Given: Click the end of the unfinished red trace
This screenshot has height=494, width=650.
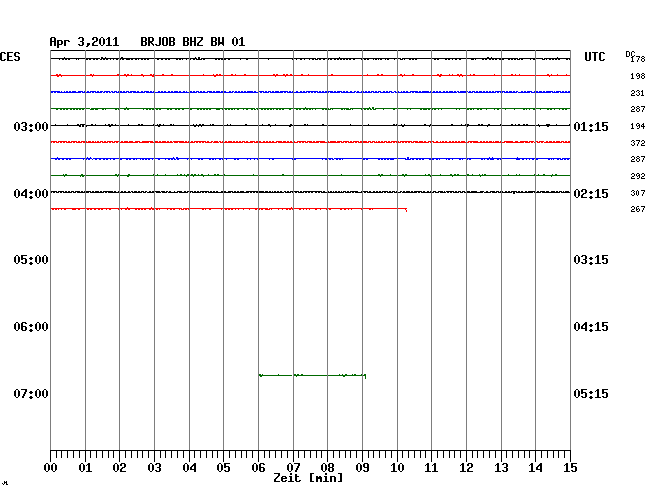Looking at the screenshot, I should (x=406, y=210).
